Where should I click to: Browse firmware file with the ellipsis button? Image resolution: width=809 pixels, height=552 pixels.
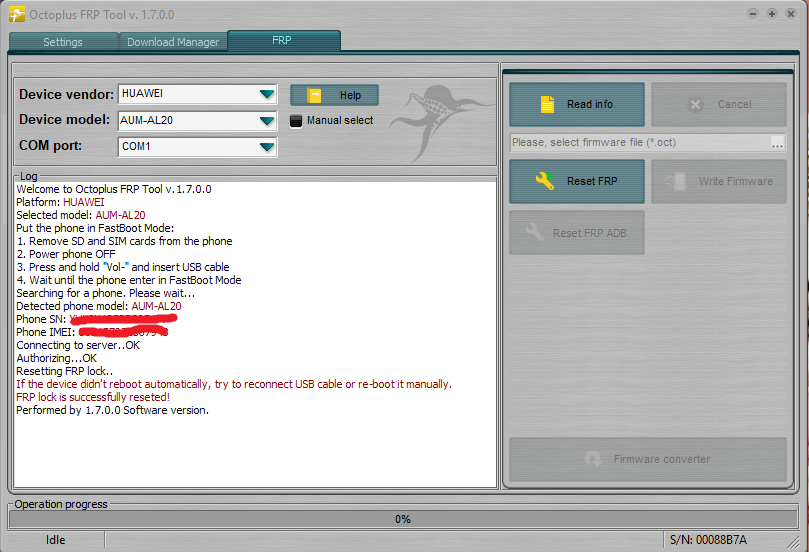pyautogui.click(x=777, y=143)
